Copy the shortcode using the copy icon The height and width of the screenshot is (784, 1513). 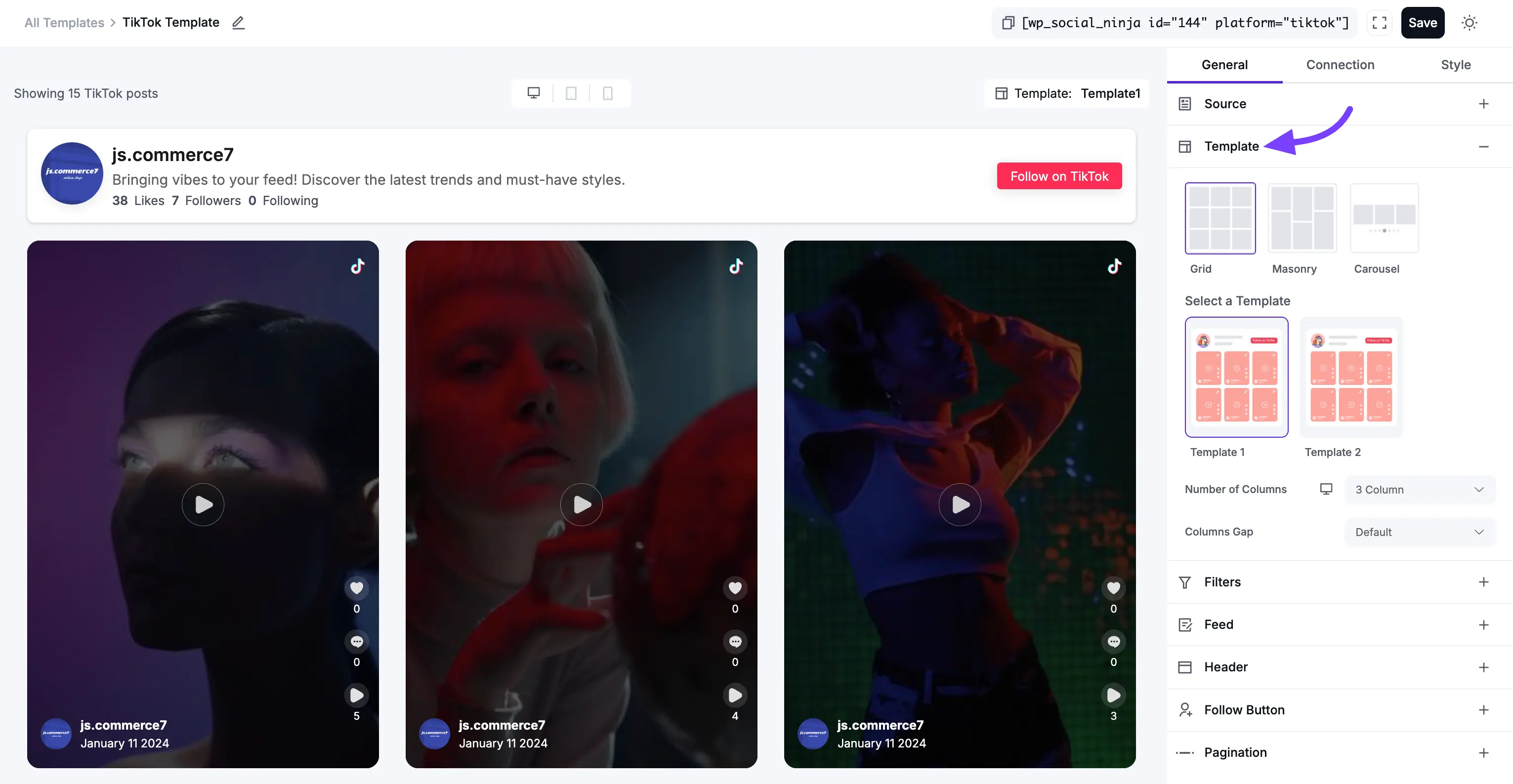[1008, 23]
